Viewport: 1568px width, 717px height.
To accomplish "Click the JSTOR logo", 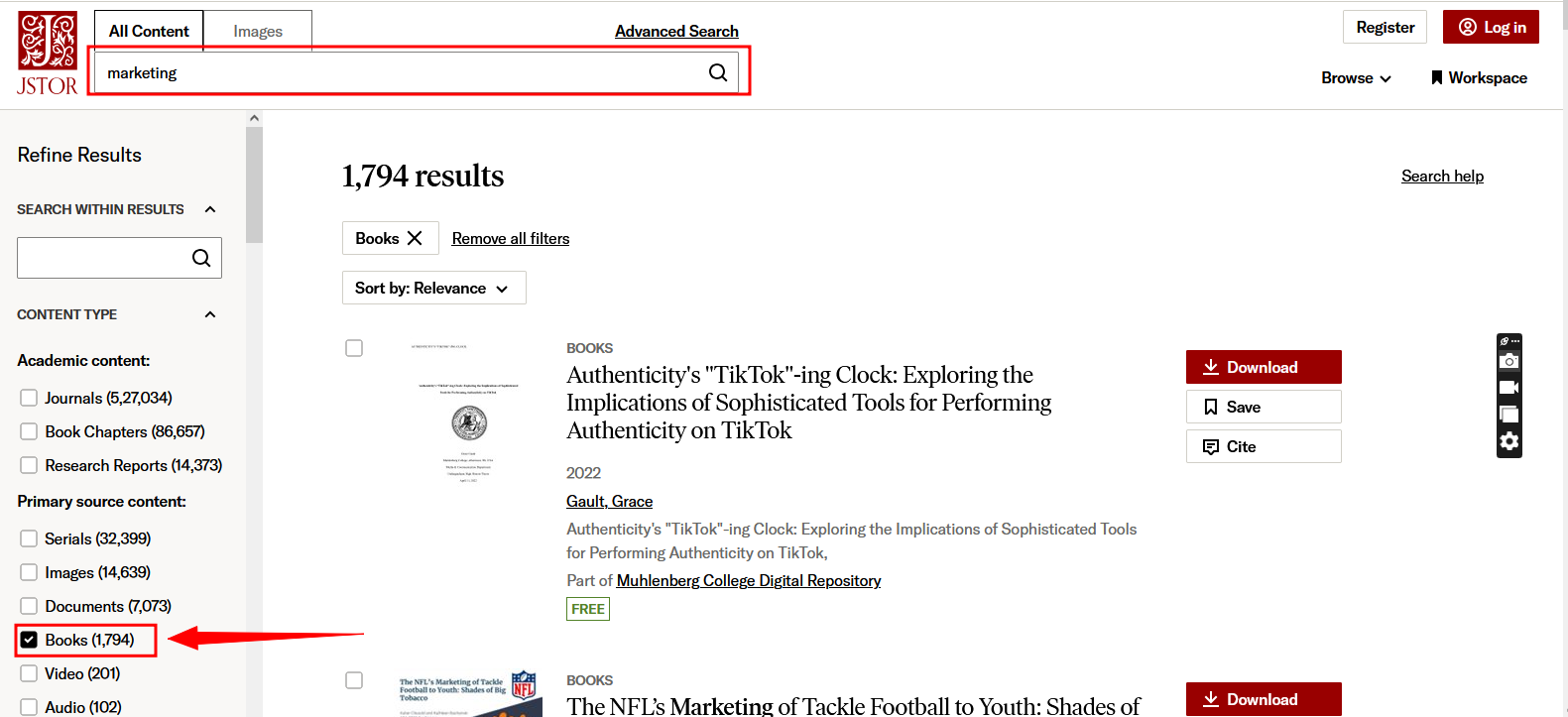I will coord(47,54).
